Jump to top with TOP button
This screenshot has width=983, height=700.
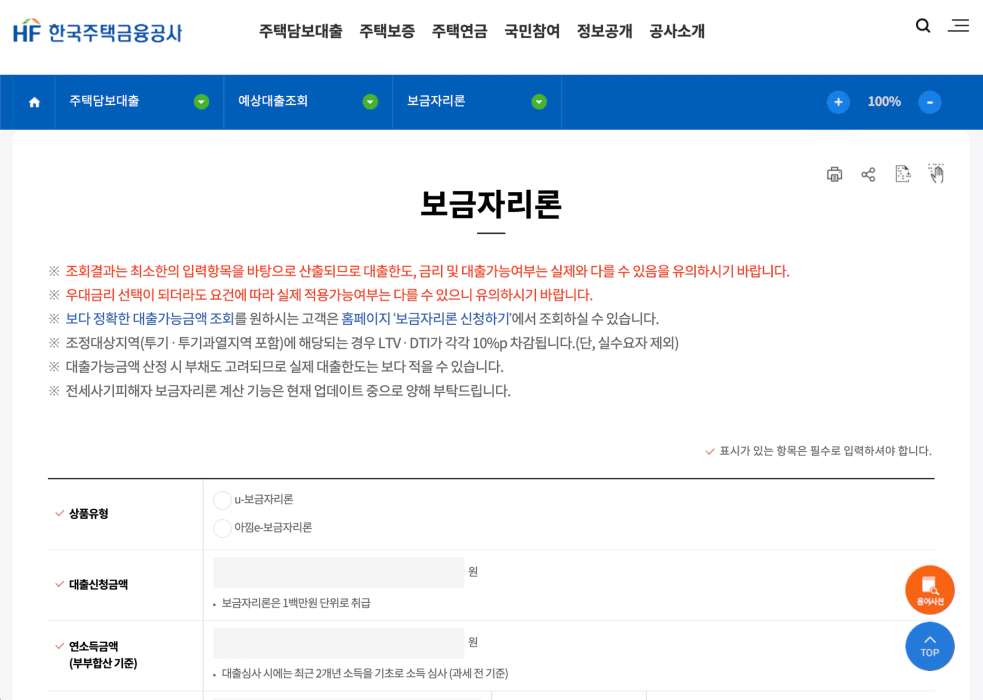930,646
